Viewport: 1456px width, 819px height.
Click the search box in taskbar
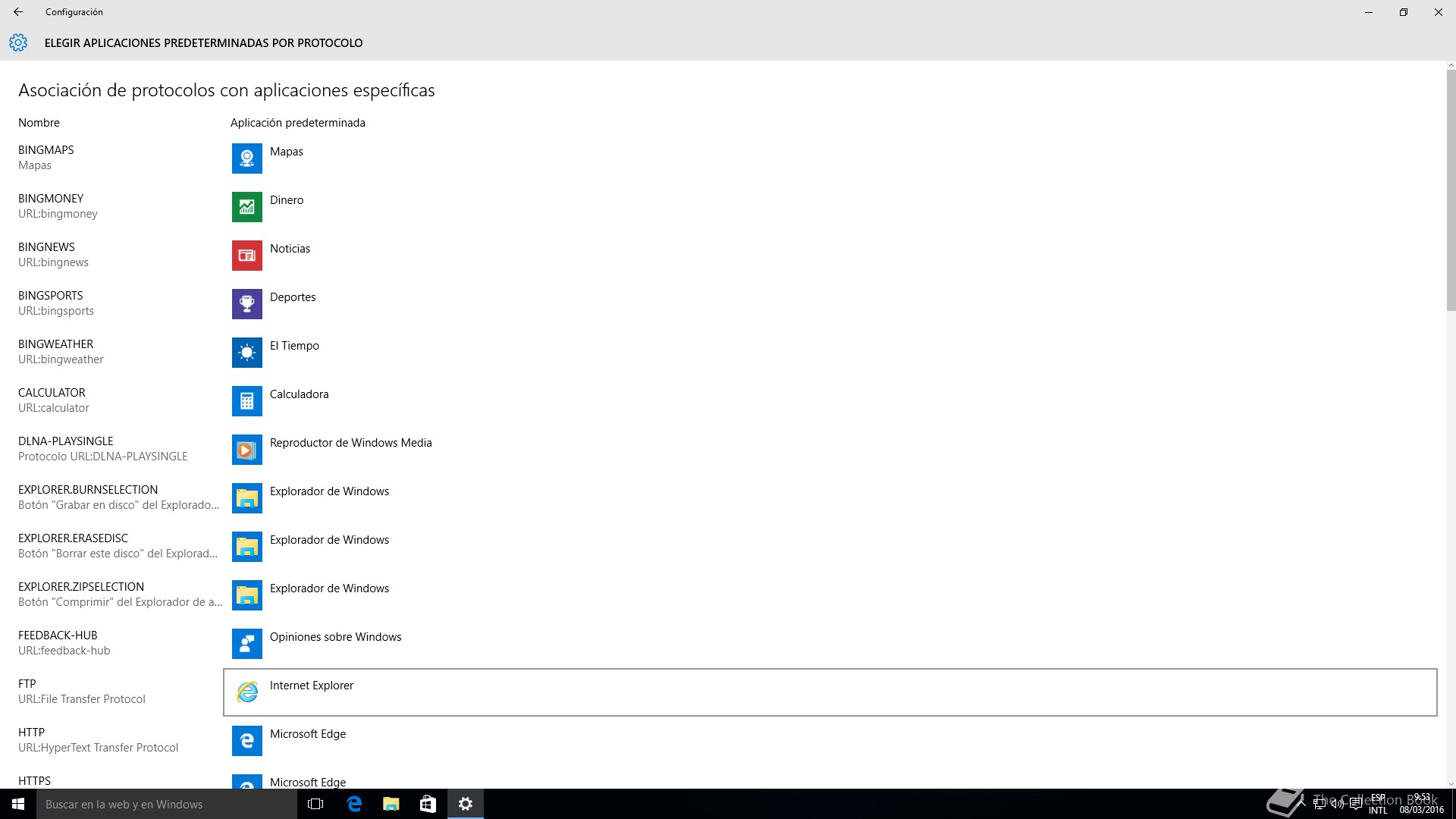pyautogui.click(x=167, y=805)
